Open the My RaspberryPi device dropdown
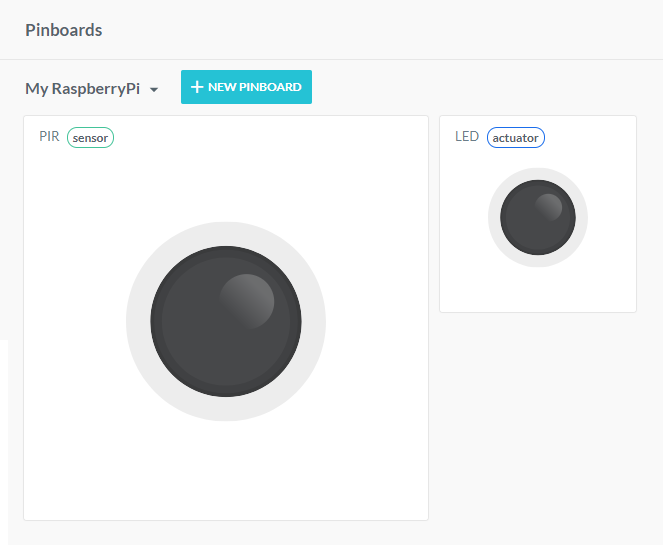663x545 pixels. pos(82,89)
